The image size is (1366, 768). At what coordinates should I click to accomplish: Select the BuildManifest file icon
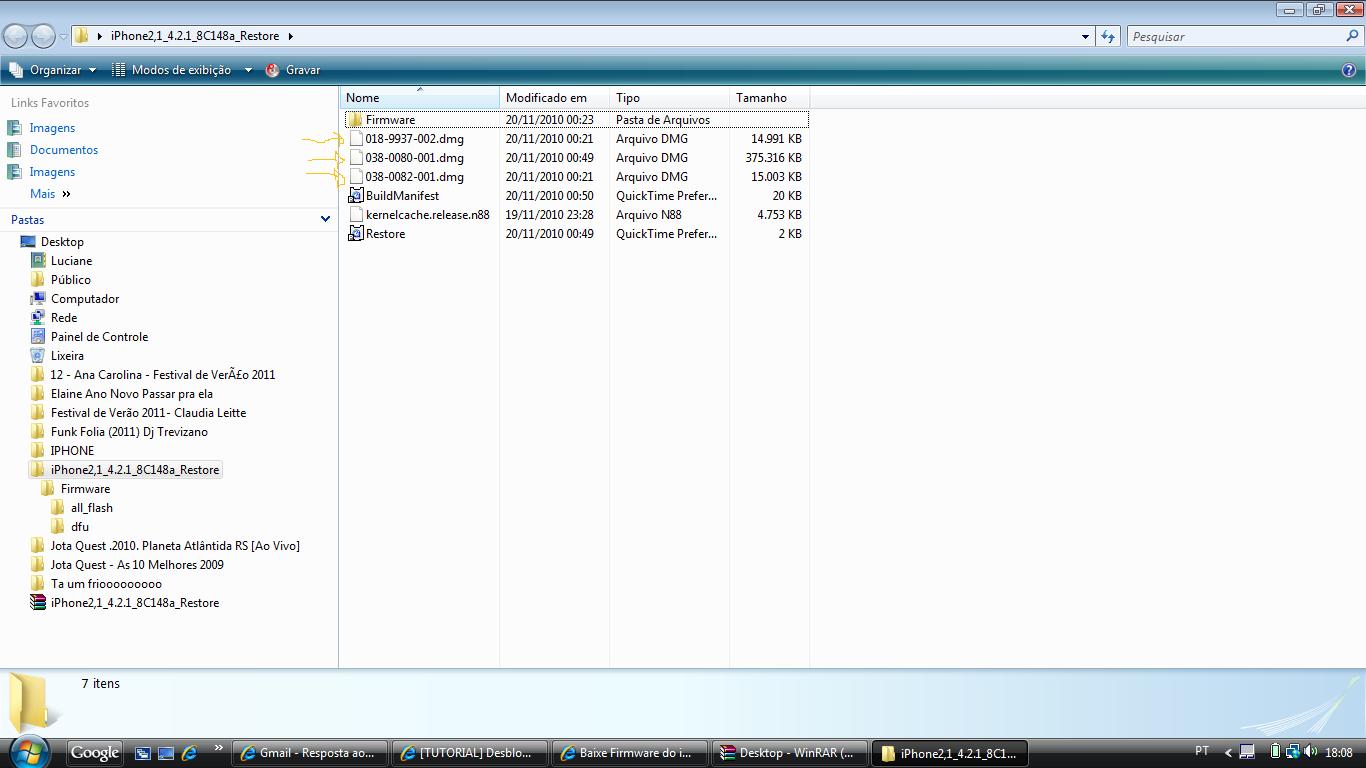[355, 196]
